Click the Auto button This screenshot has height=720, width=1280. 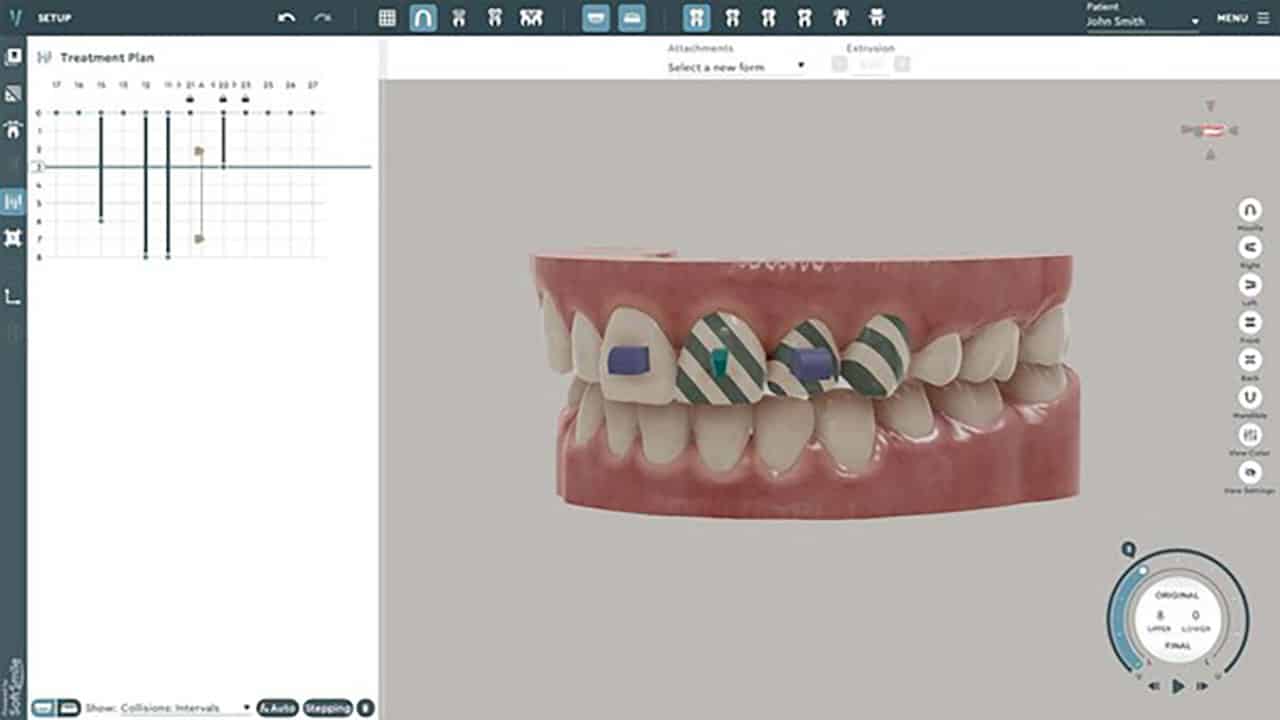277,708
